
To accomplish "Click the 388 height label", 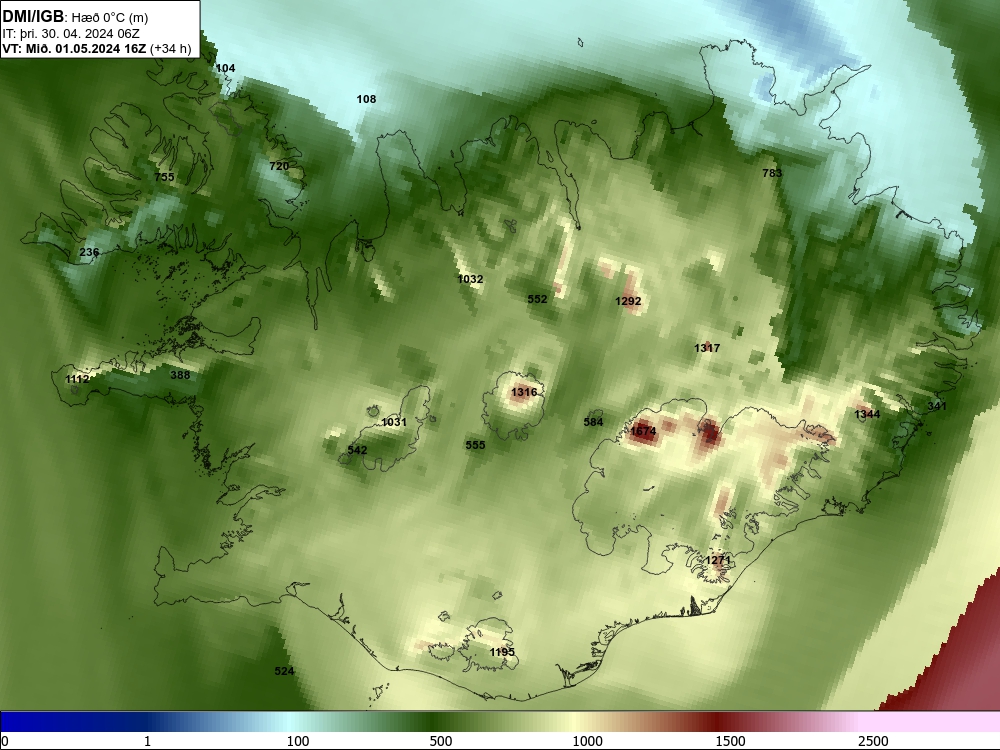I will pyautogui.click(x=180, y=375).
